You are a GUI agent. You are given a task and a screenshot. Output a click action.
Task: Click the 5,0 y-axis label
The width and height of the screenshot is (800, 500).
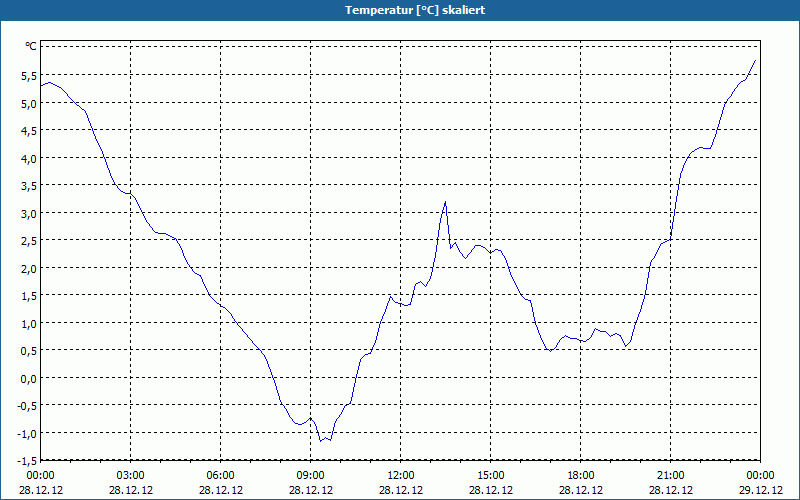point(29,103)
